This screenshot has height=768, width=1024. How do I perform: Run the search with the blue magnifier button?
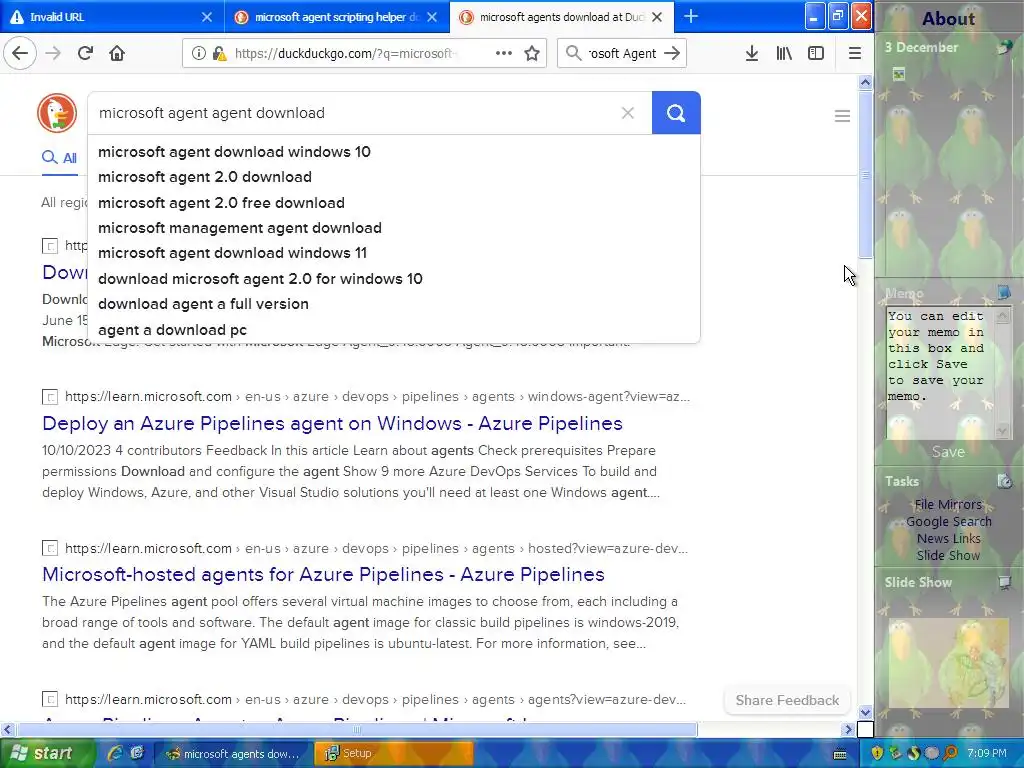click(676, 113)
